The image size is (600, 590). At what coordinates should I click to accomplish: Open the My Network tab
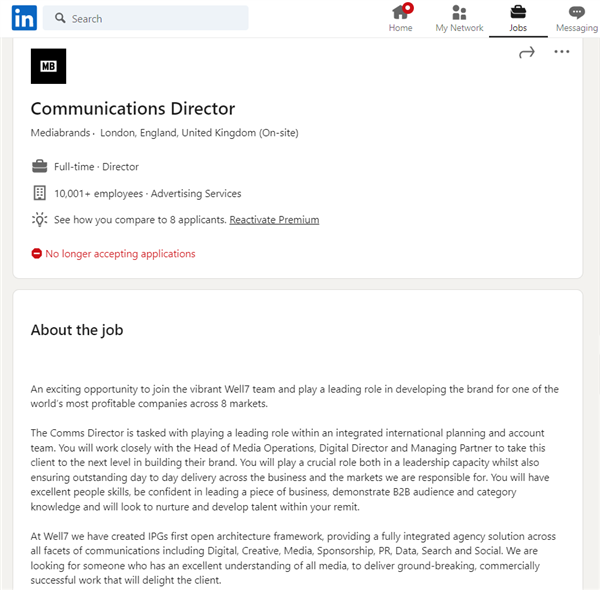pos(459,18)
